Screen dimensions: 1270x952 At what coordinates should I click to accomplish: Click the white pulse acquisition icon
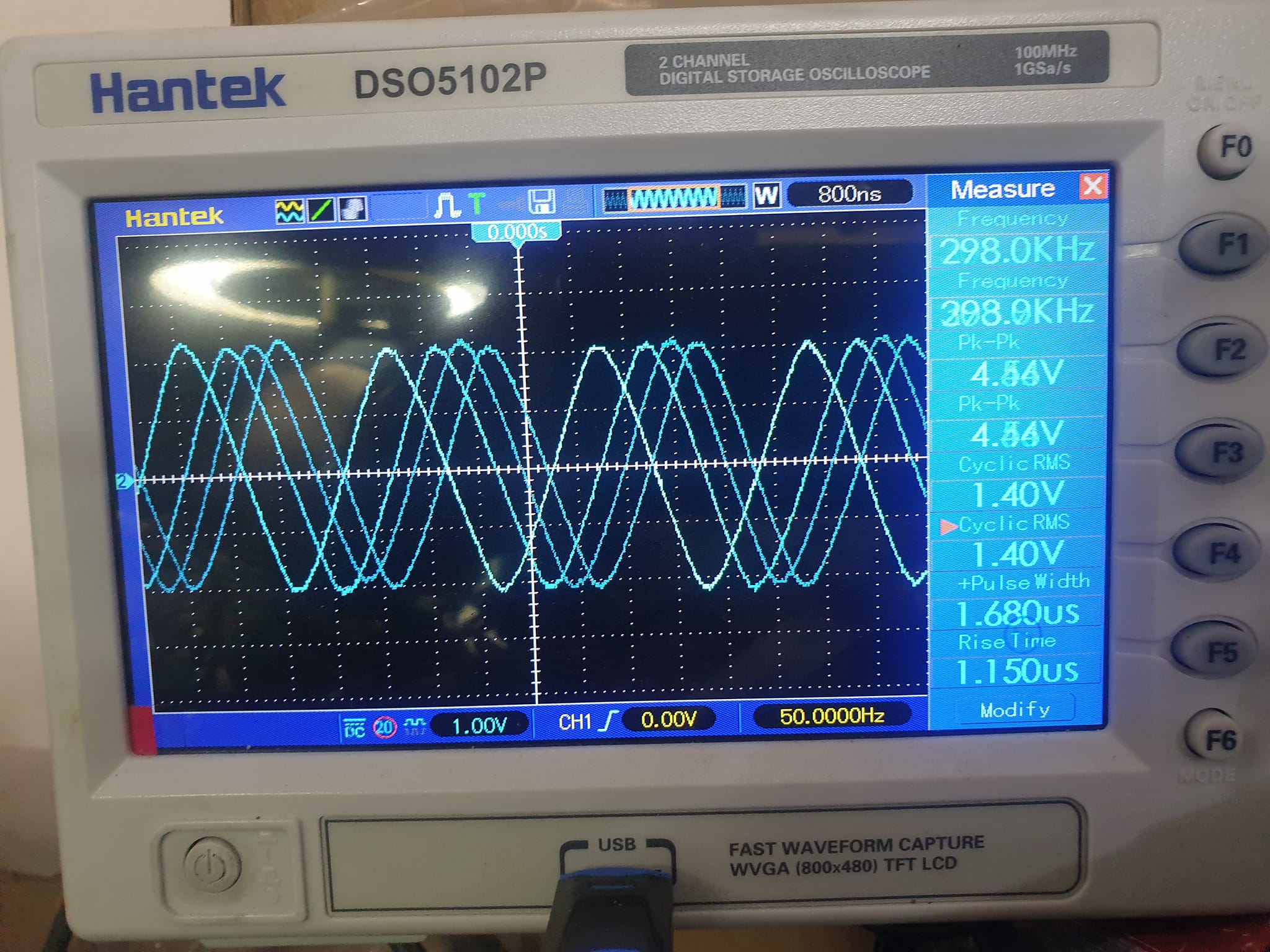(447, 205)
